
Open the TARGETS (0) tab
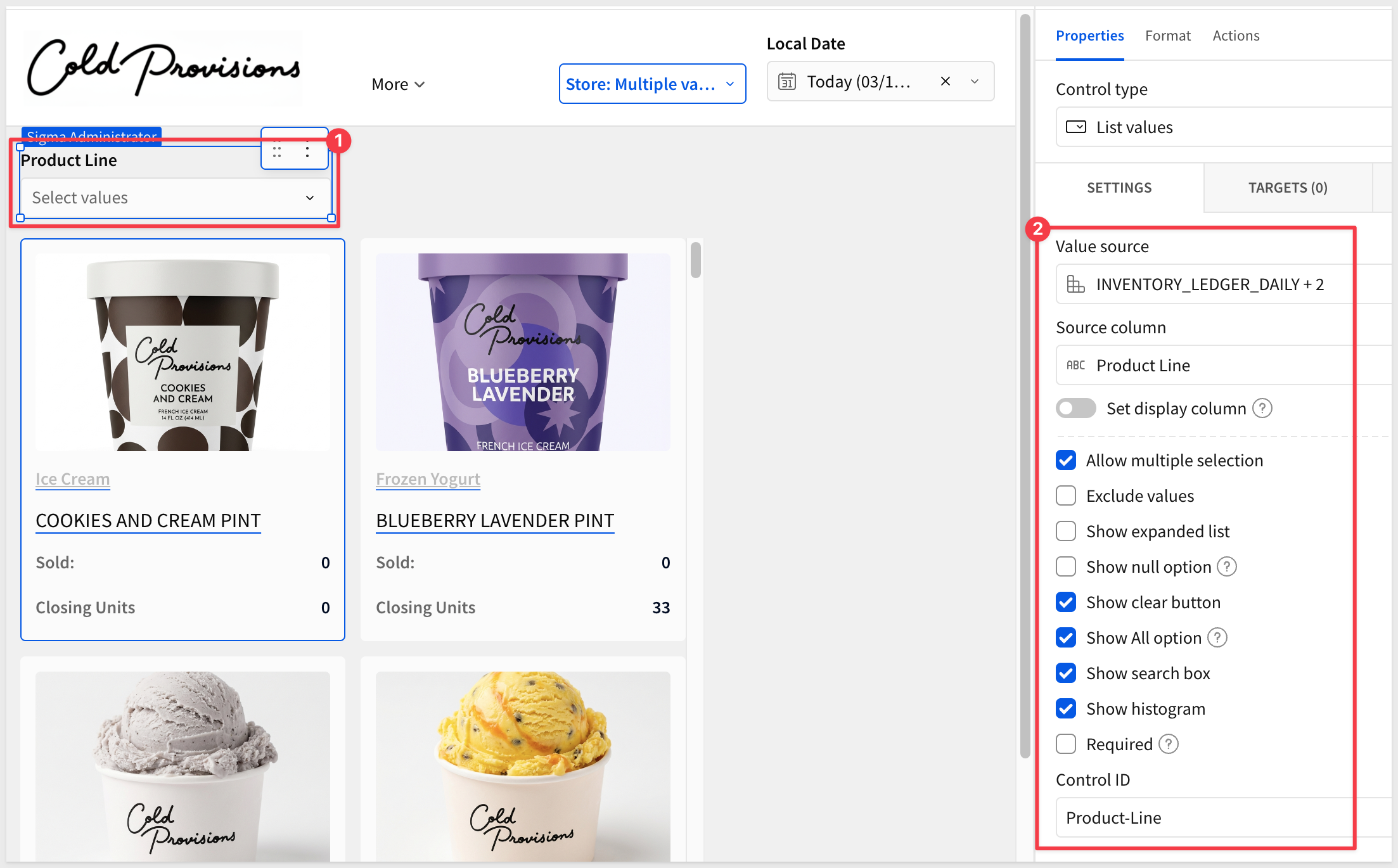pyautogui.click(x=1287, y=188)
